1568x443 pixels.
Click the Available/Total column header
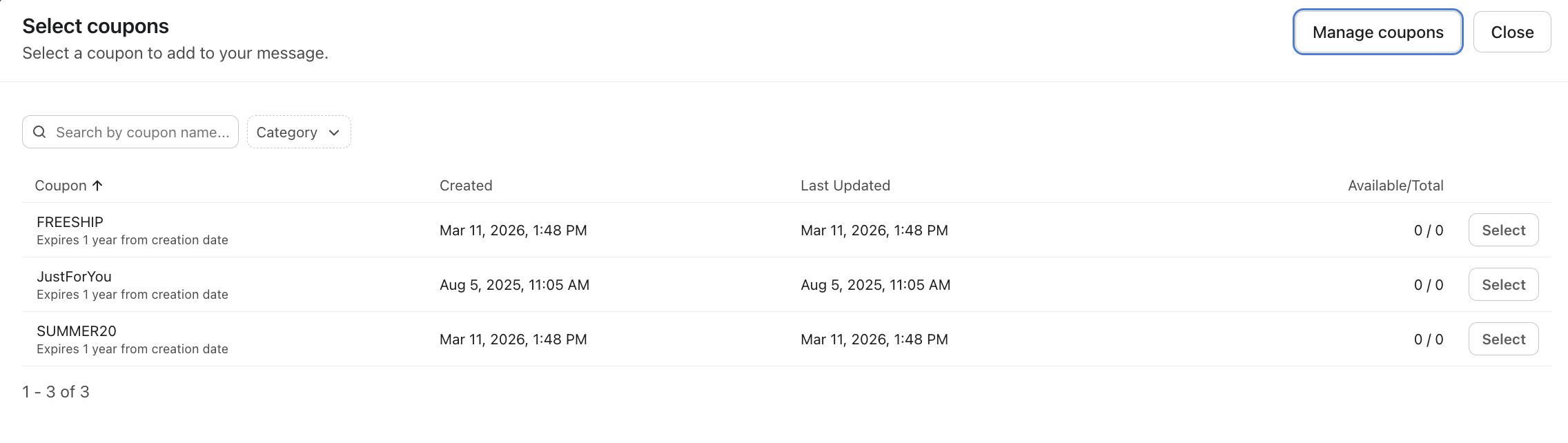1395,186
